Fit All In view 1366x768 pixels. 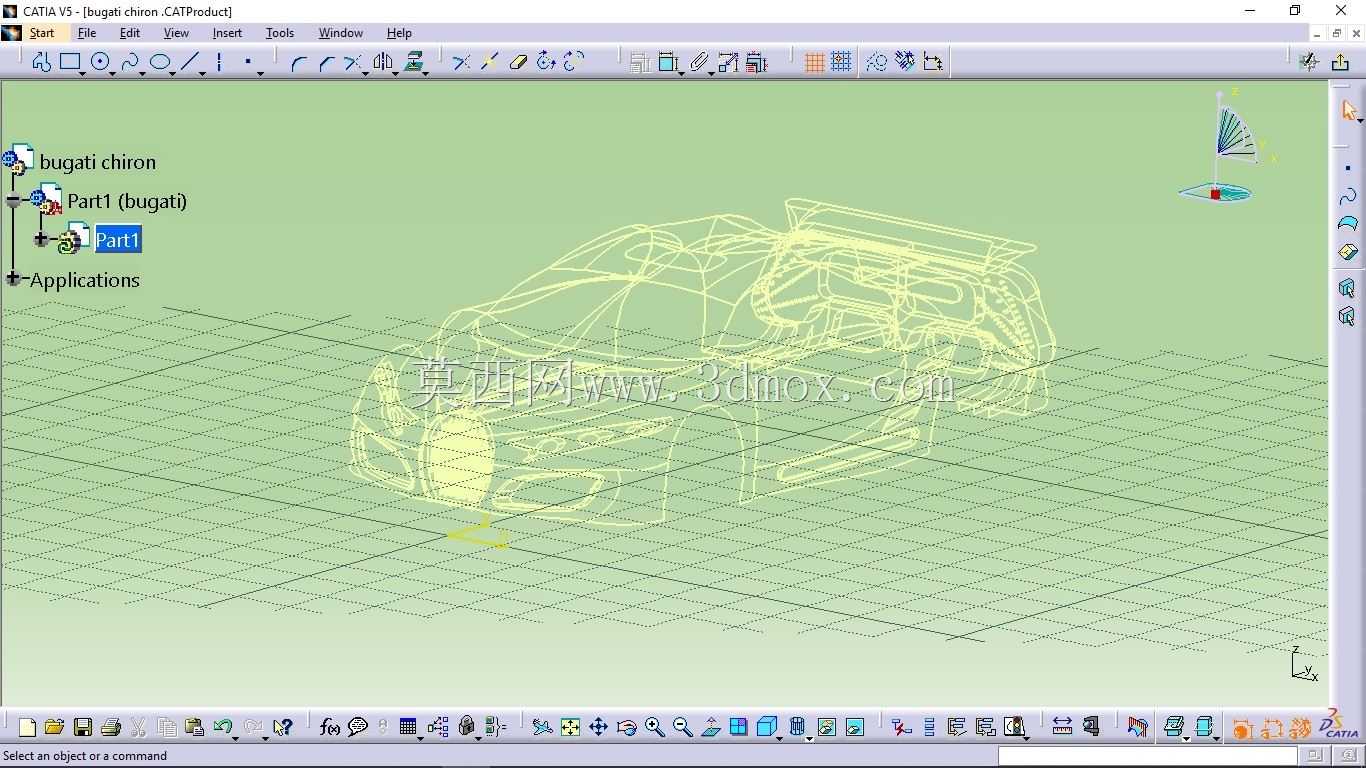(570, 727)
